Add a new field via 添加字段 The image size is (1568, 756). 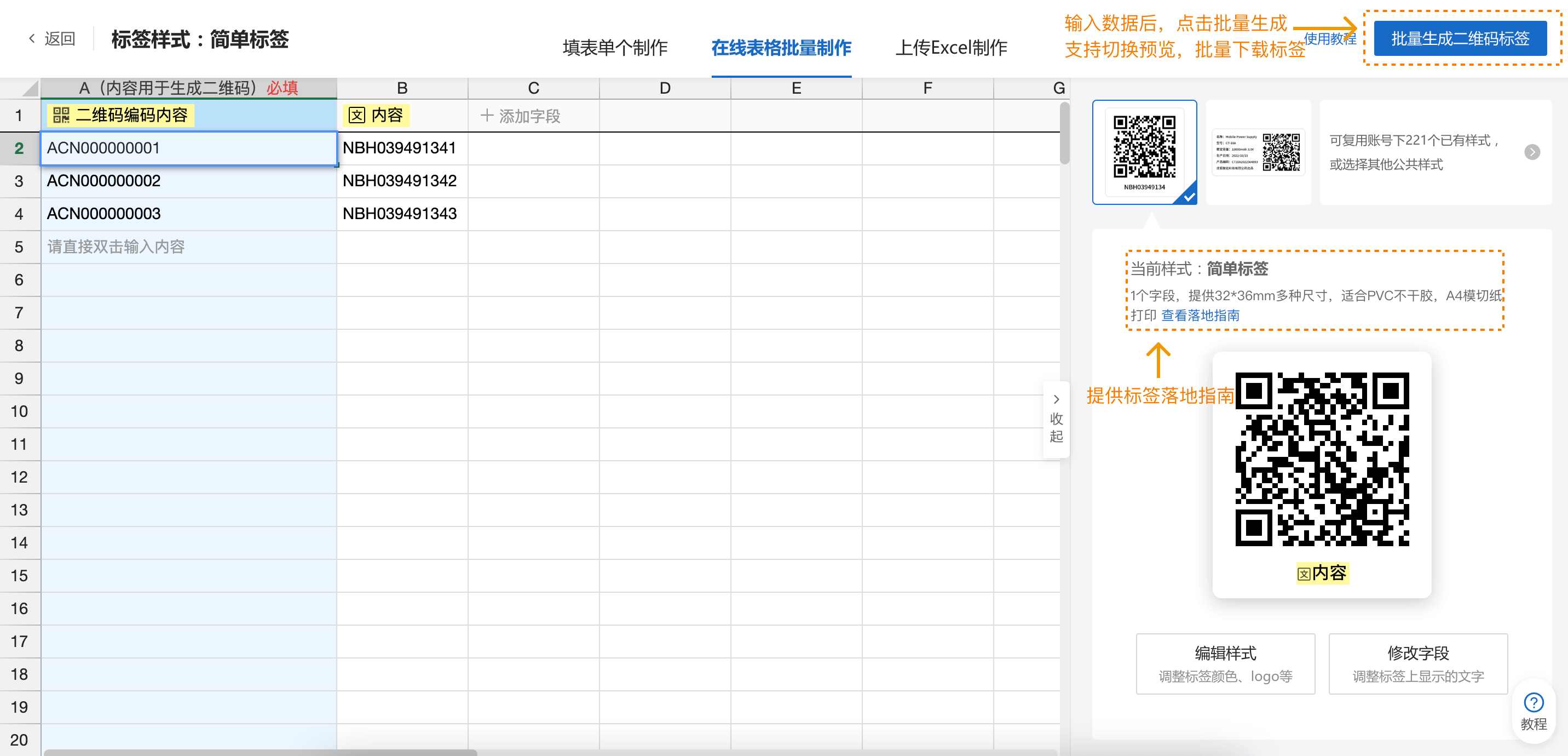[521, 116]
